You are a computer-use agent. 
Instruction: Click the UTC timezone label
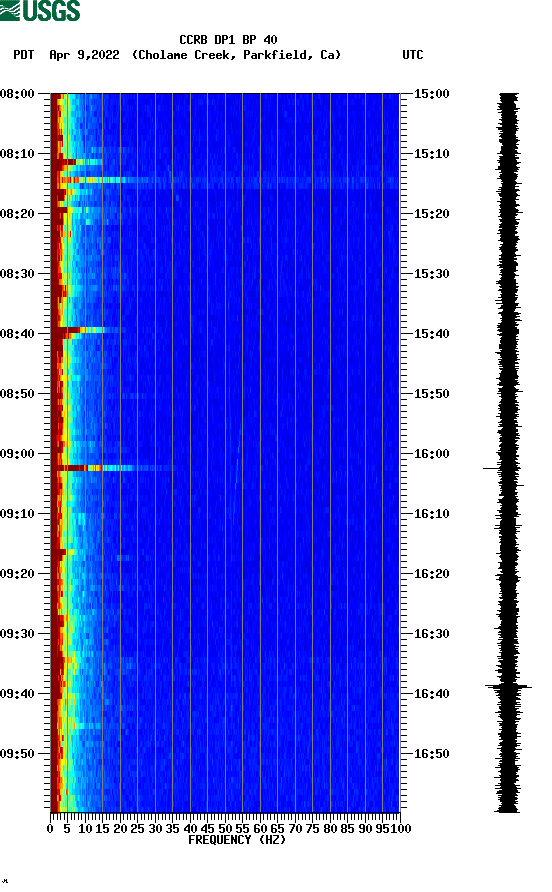(413, 55)
